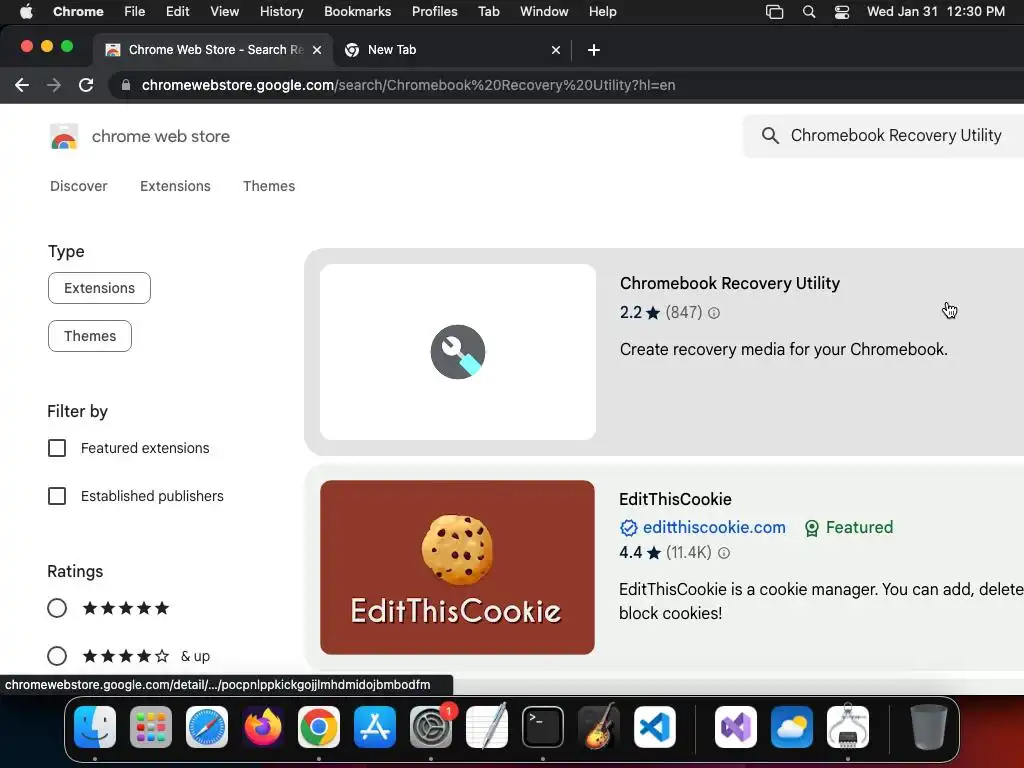Open Chromebook Recovery Utility title link

729,283
